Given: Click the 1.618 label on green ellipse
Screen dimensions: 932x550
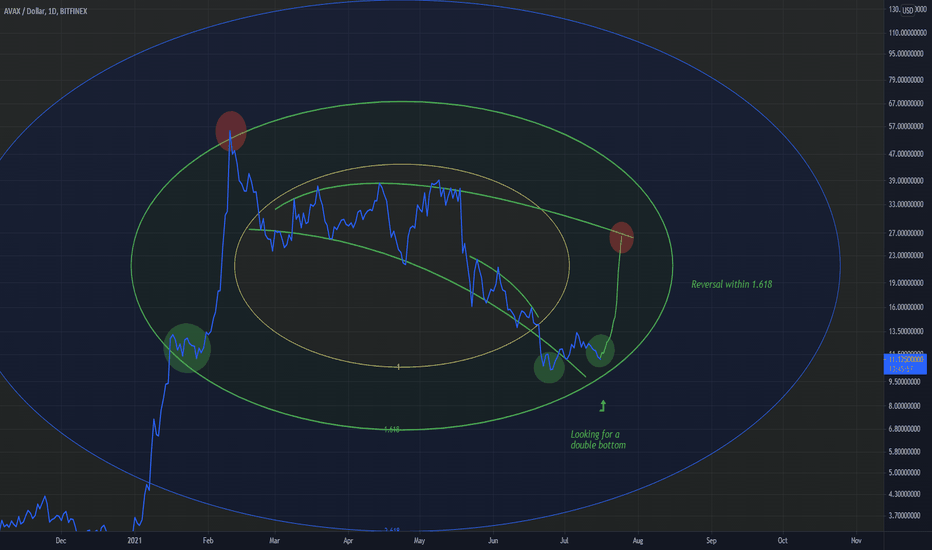Looking at the screenshot, I should (392, 429).
